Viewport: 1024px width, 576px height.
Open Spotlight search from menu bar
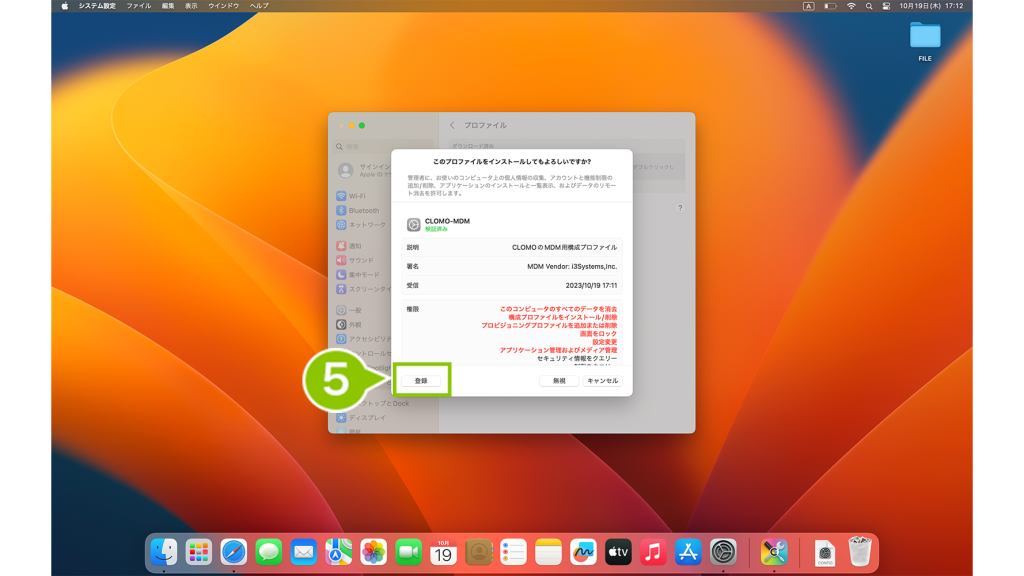tap(869, 6)
